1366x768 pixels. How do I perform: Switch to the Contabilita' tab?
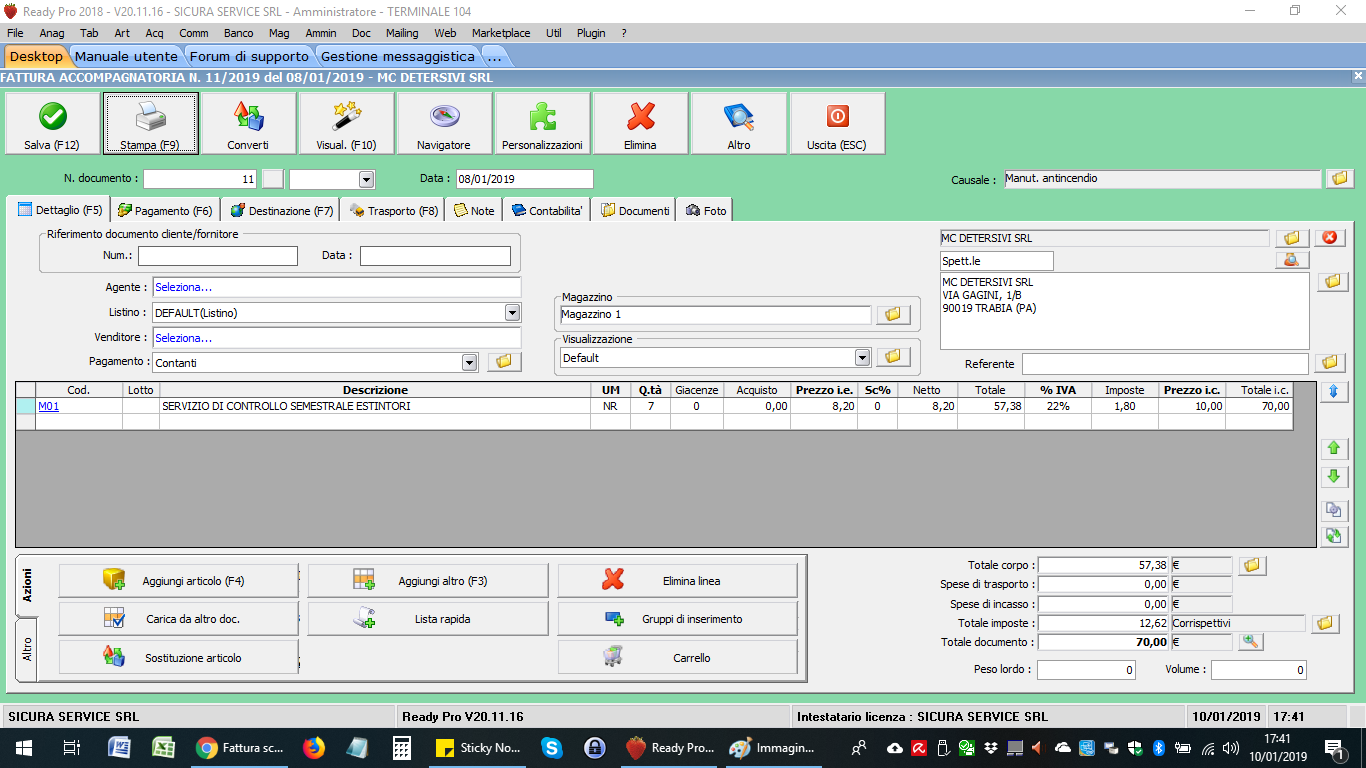point(547,210)
